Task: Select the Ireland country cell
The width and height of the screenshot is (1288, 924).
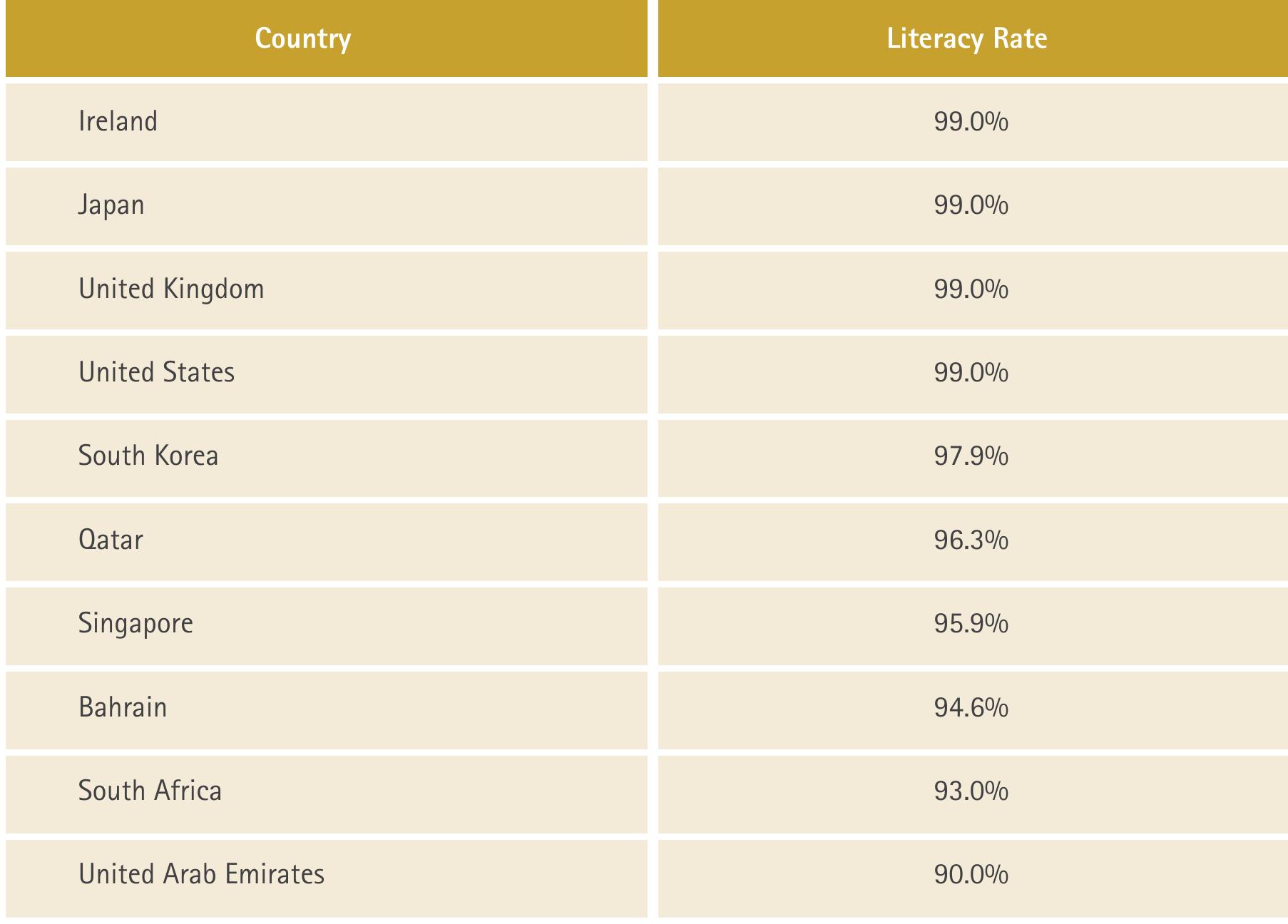Action: (x=326, y=122)
